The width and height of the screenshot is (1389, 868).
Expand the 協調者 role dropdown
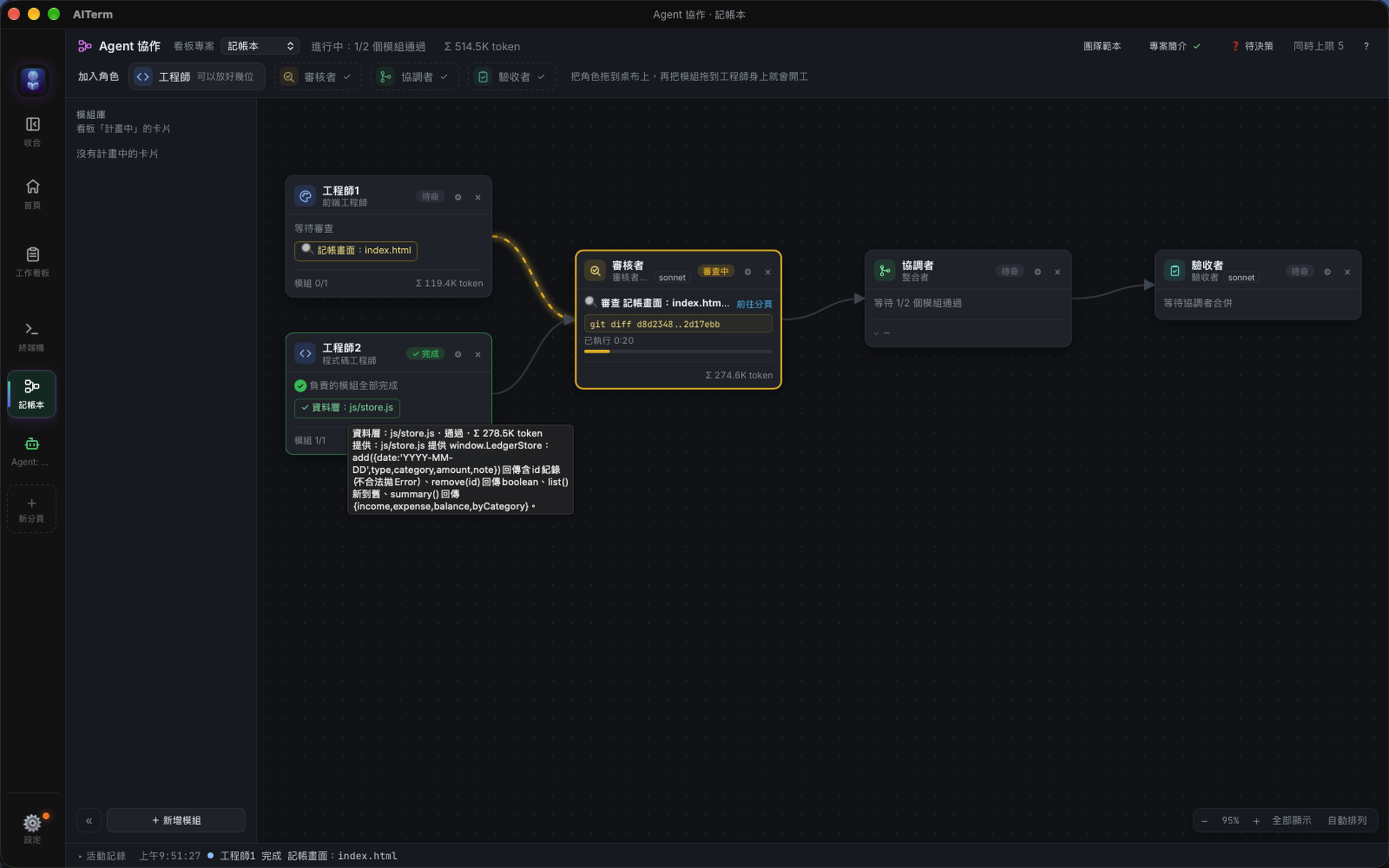point(414,76)
